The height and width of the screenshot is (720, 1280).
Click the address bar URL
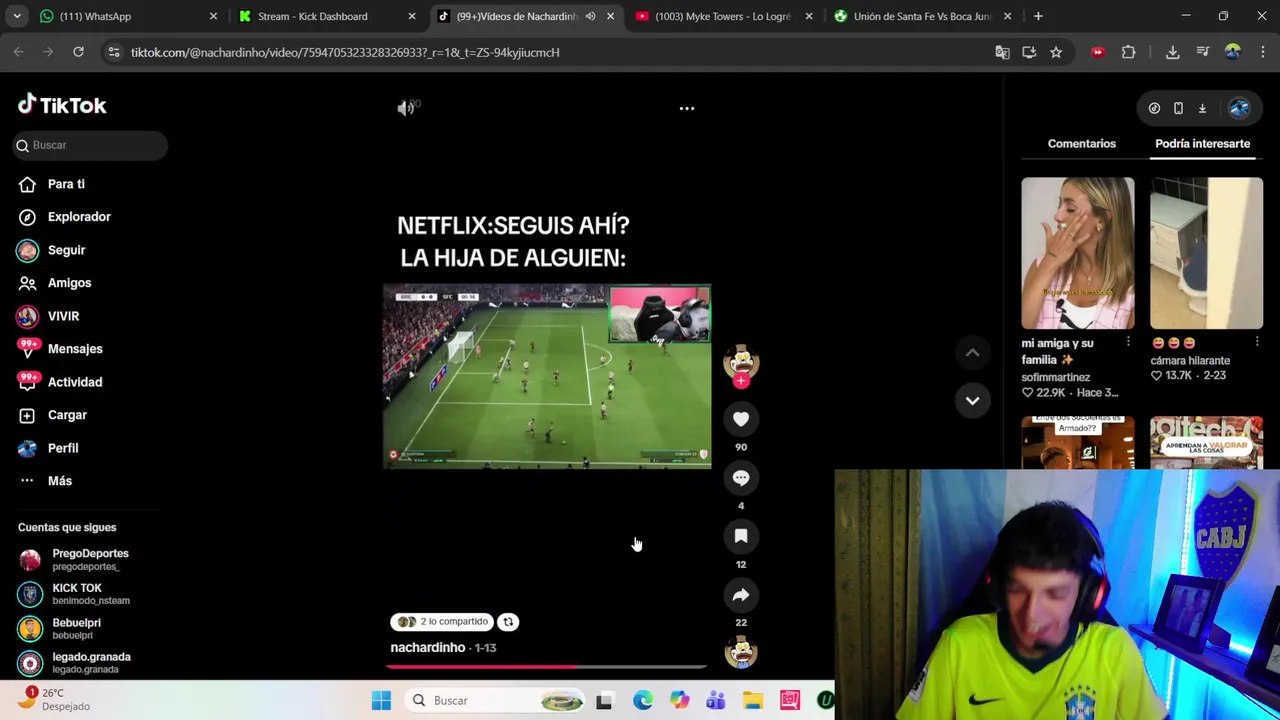tap(345, 52)
